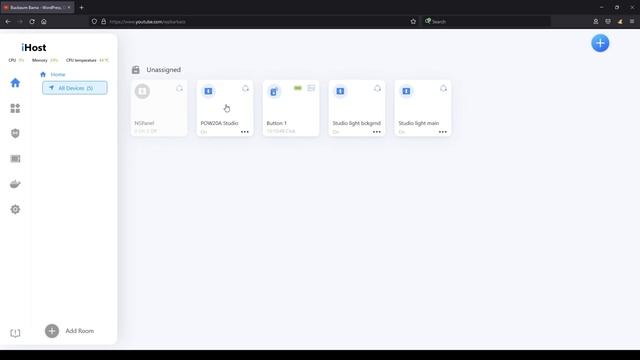This screenshot has height=360, width=640.
Task: Click the bottom-left sidebar notice icon
Action: click(15, 333)
